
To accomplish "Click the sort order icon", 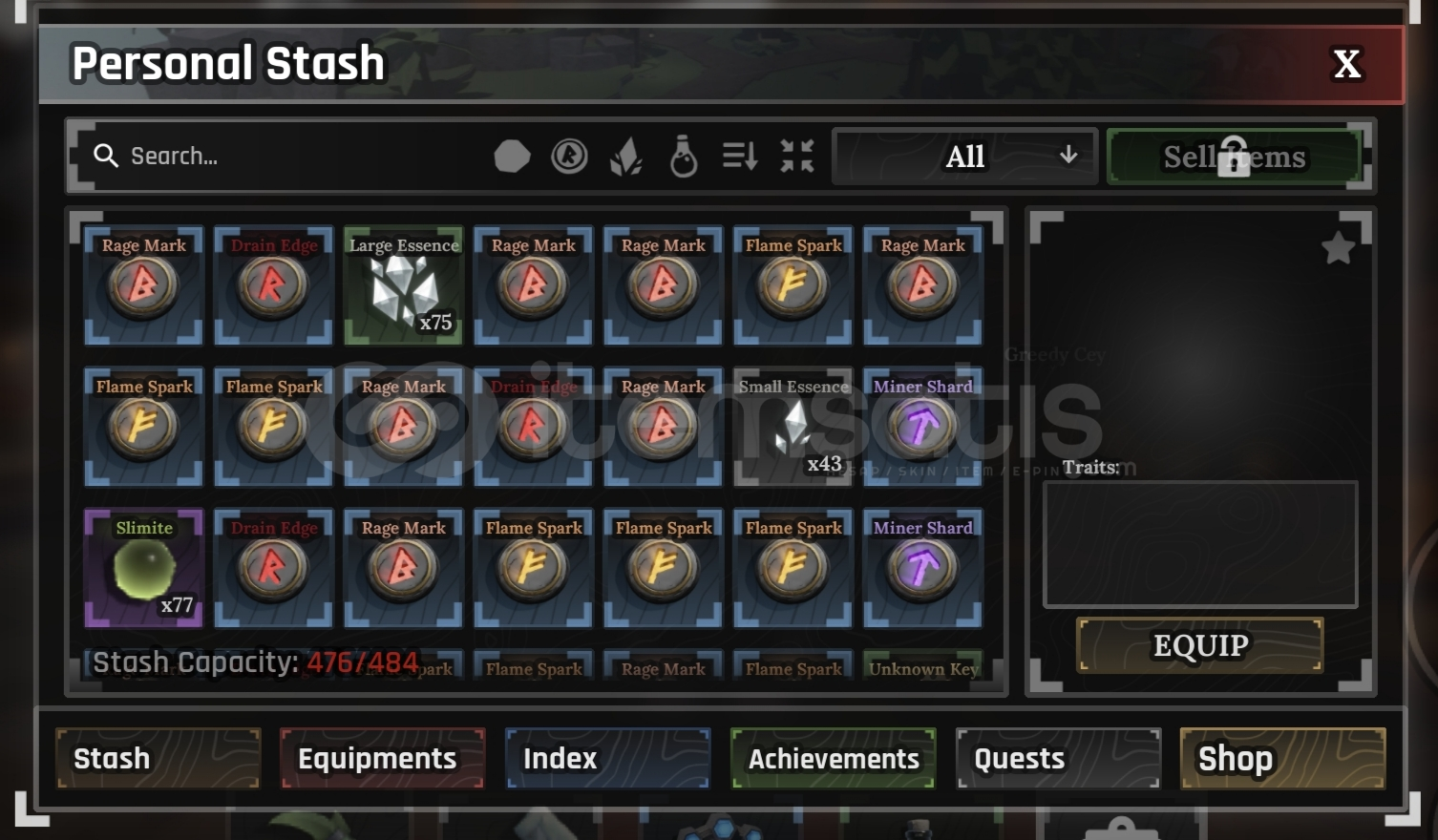I will tap(740, 156).
